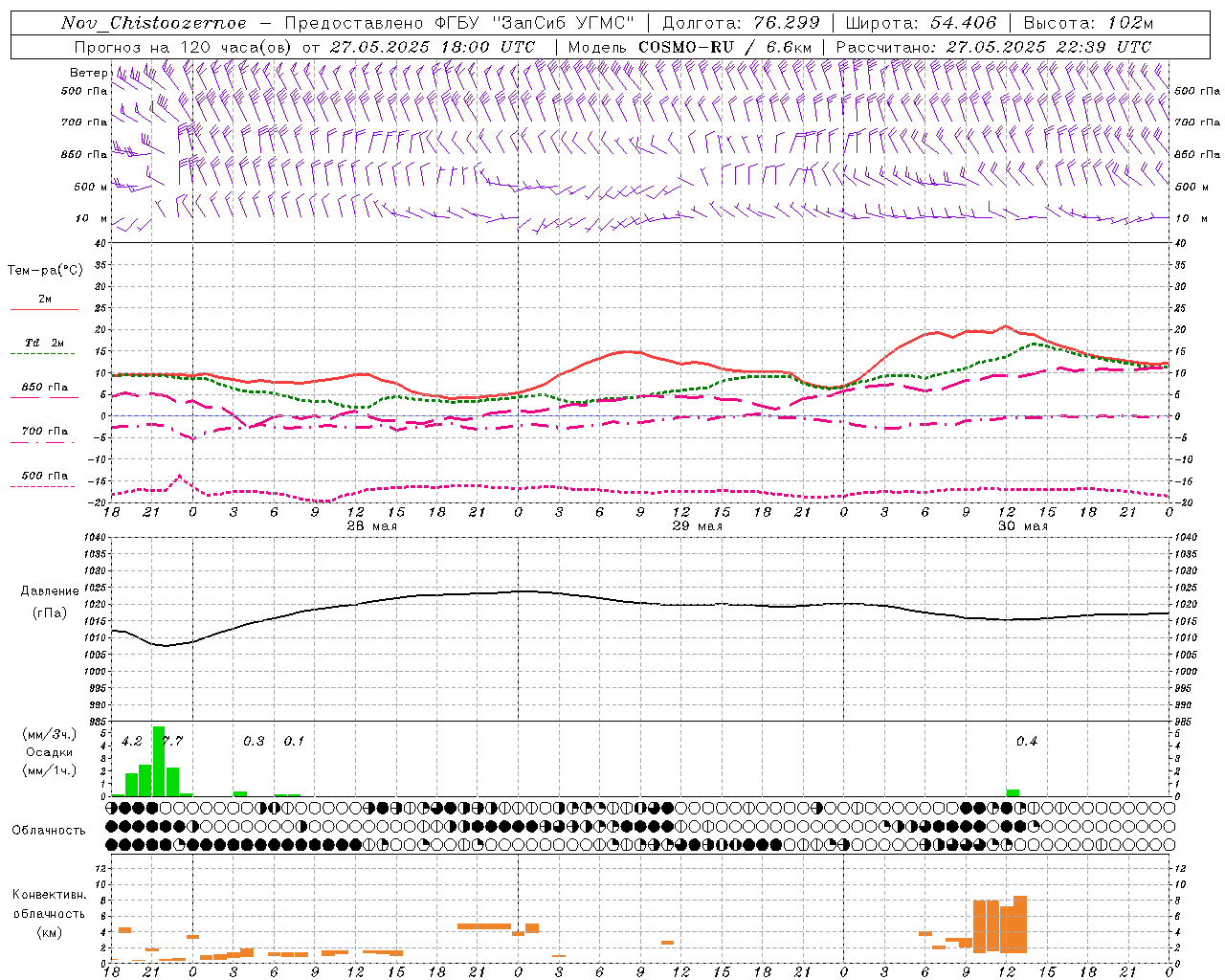
Task: Click the 'Рассчитано: 27.05.2025 22:39 UTC' timestamp
Action: click(x=993, y=47)
